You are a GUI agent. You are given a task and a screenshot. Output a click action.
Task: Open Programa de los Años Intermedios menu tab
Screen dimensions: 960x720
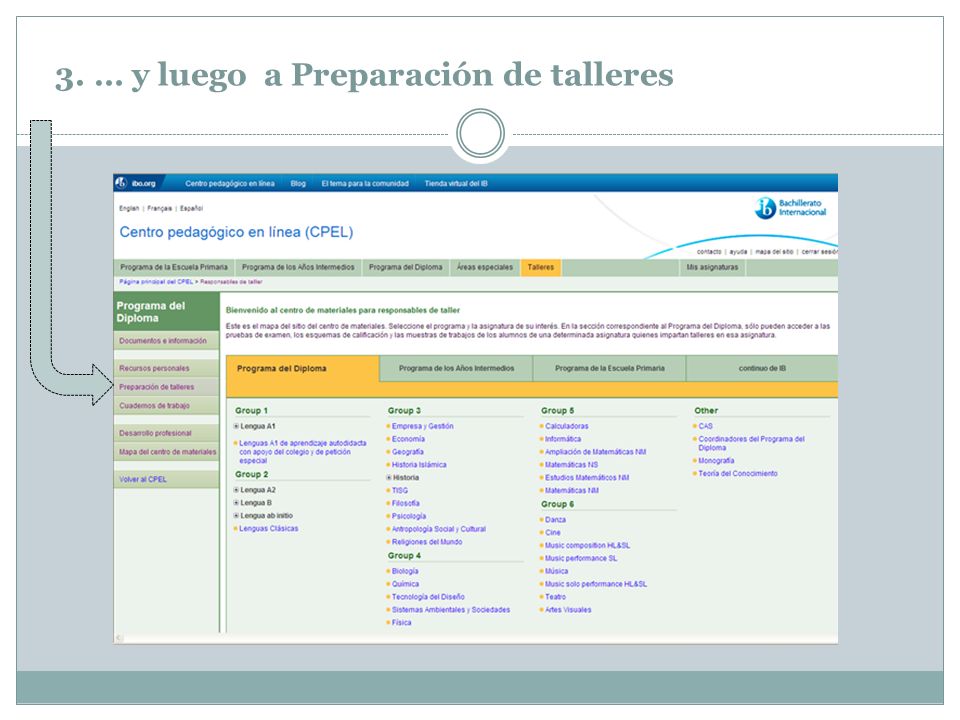click(x=298, y=268)
